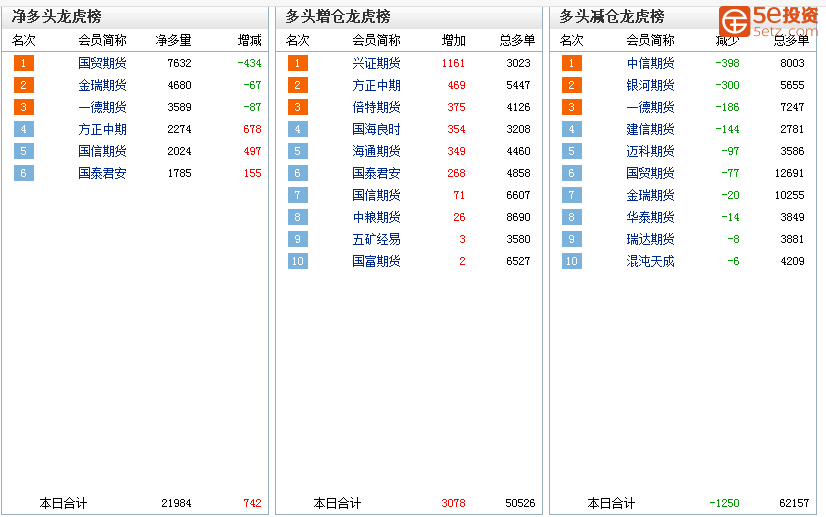Click rank badge 1 beside 中信期货
This screenshot has height=517, width=826.
572,63
